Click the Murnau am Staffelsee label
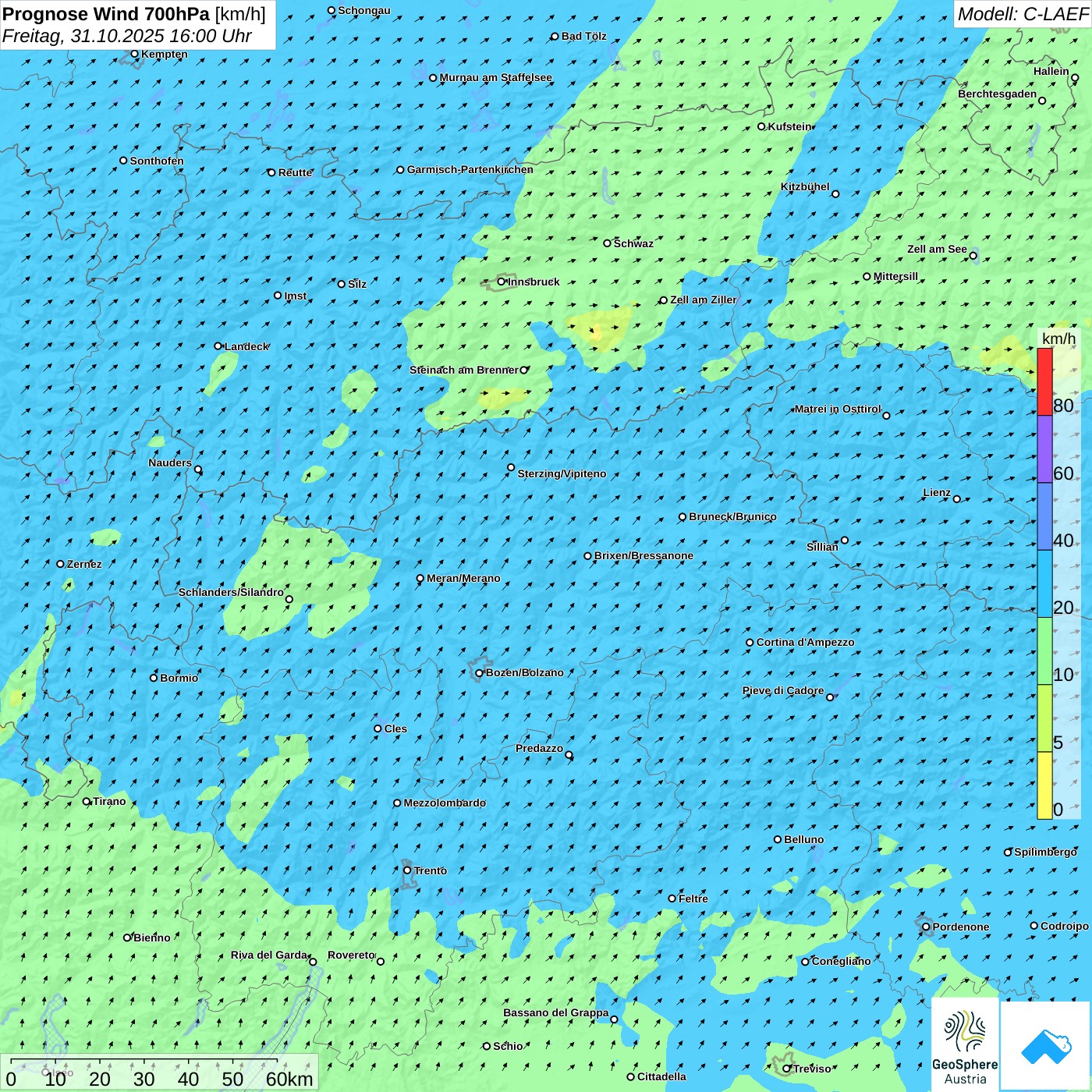Viewport: 1092px width, 1092px height. [495, 77]
